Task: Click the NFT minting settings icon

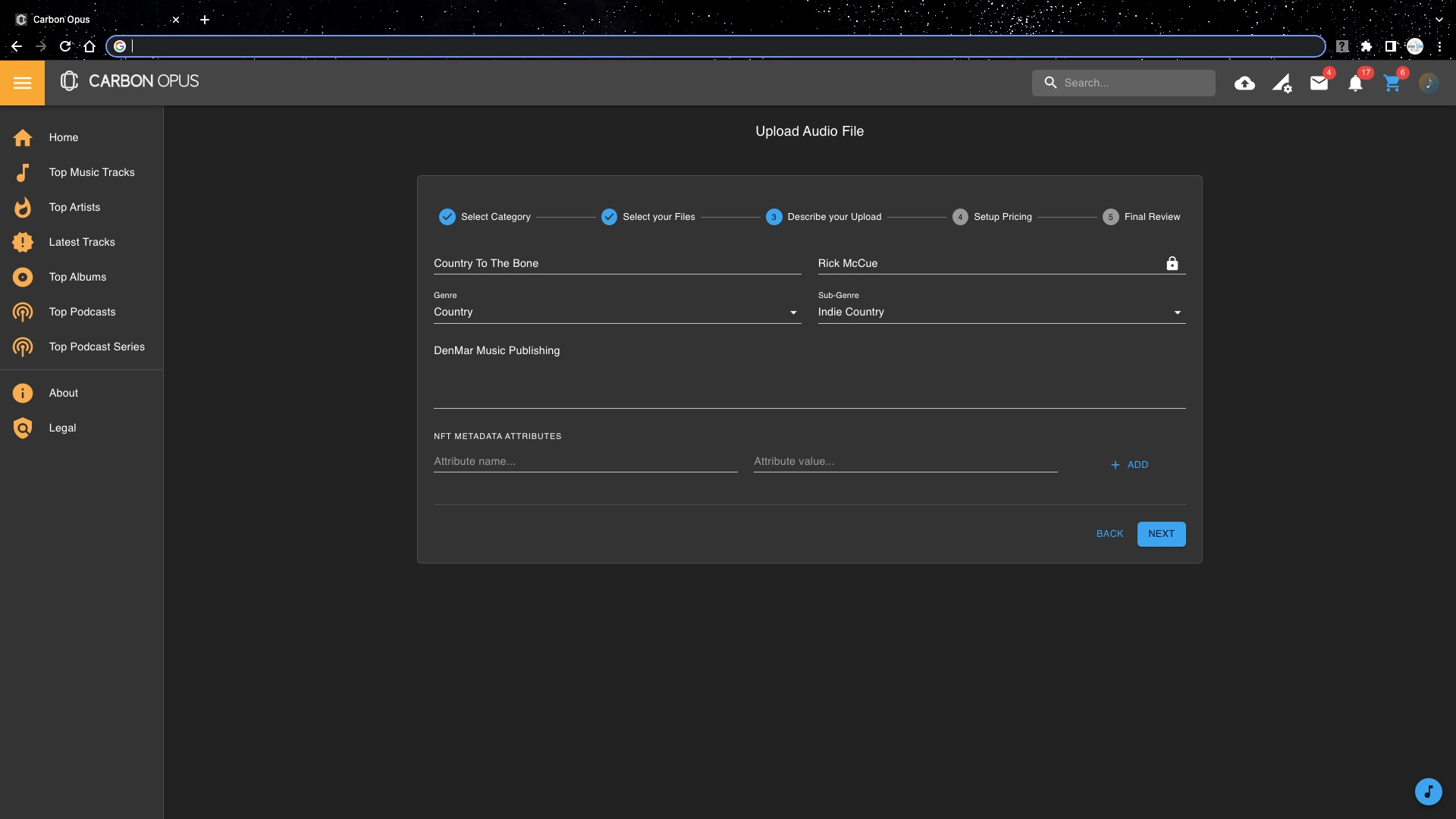Action: [x=1282, y=83]
